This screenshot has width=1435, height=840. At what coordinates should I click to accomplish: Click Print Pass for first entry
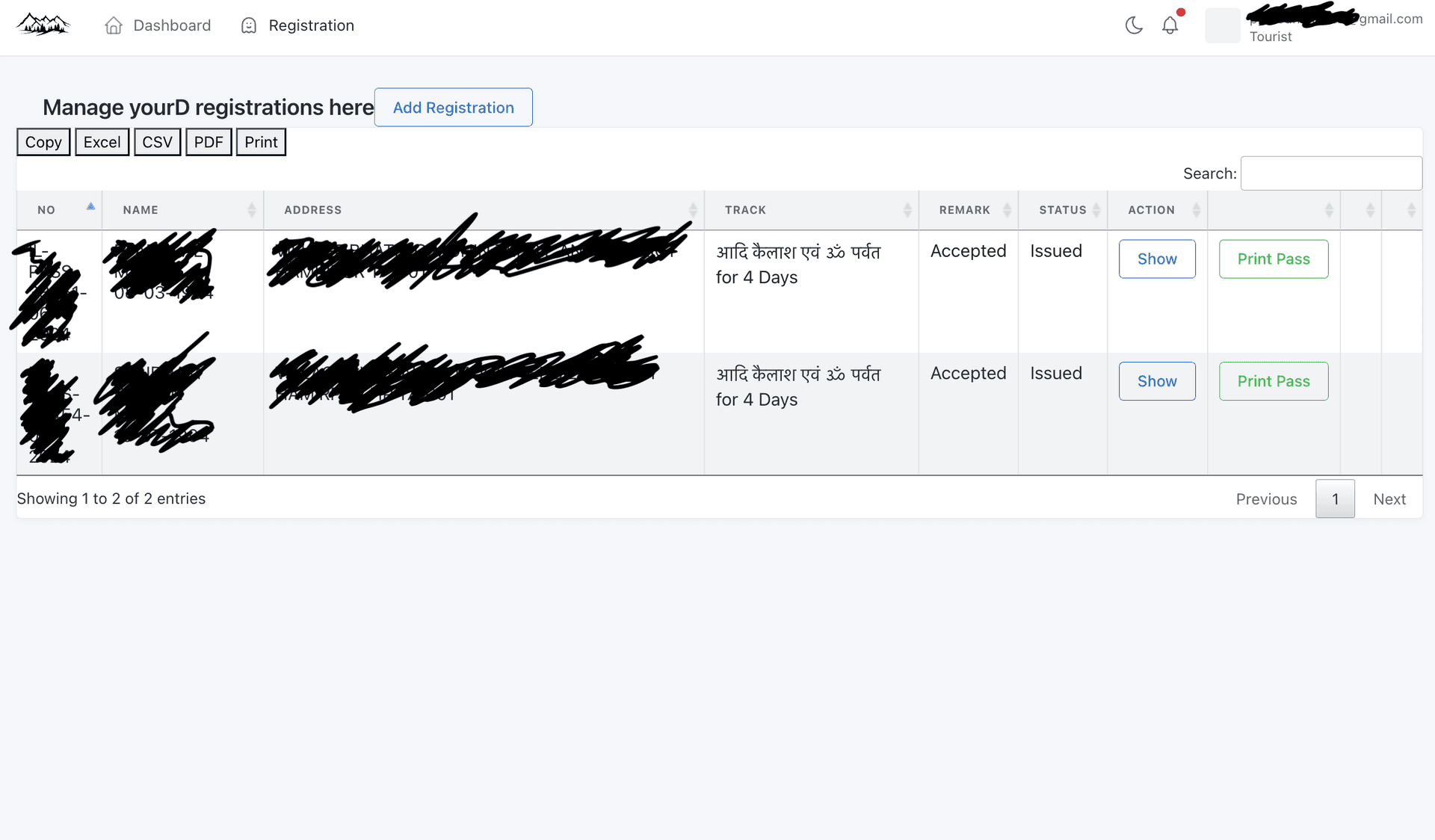pyautogui.click(x=1273, y=258)
